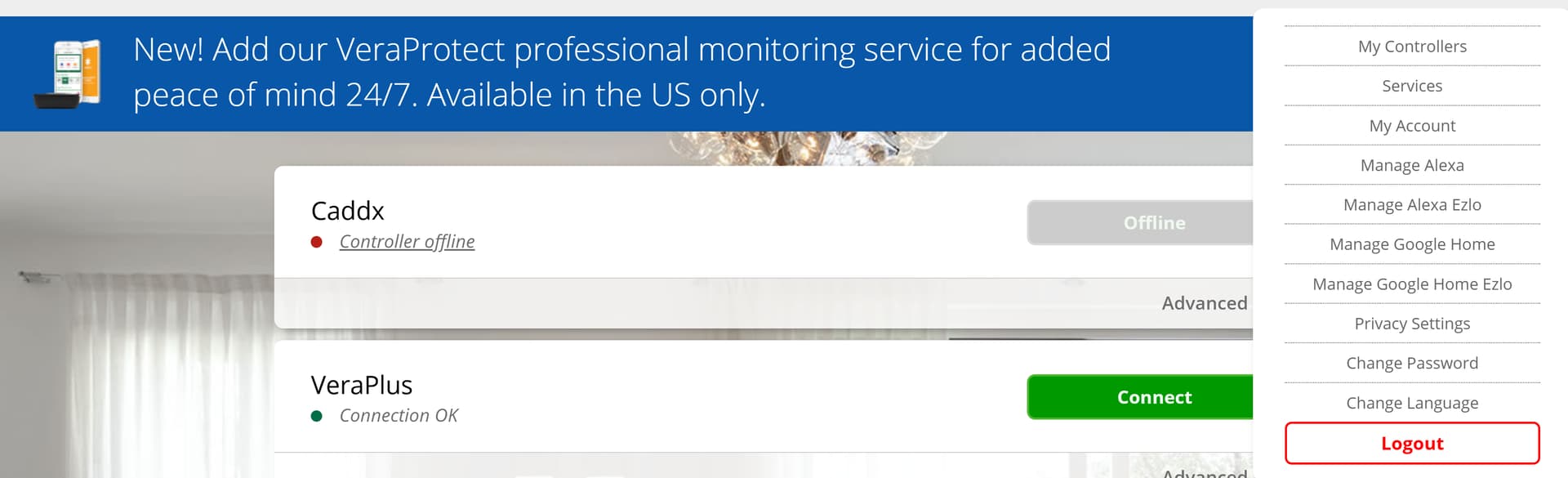Choose Manage Alexa Ezlo menu entry
Viewport: 1568px width, 478px height.
(x=1412, y=205)
